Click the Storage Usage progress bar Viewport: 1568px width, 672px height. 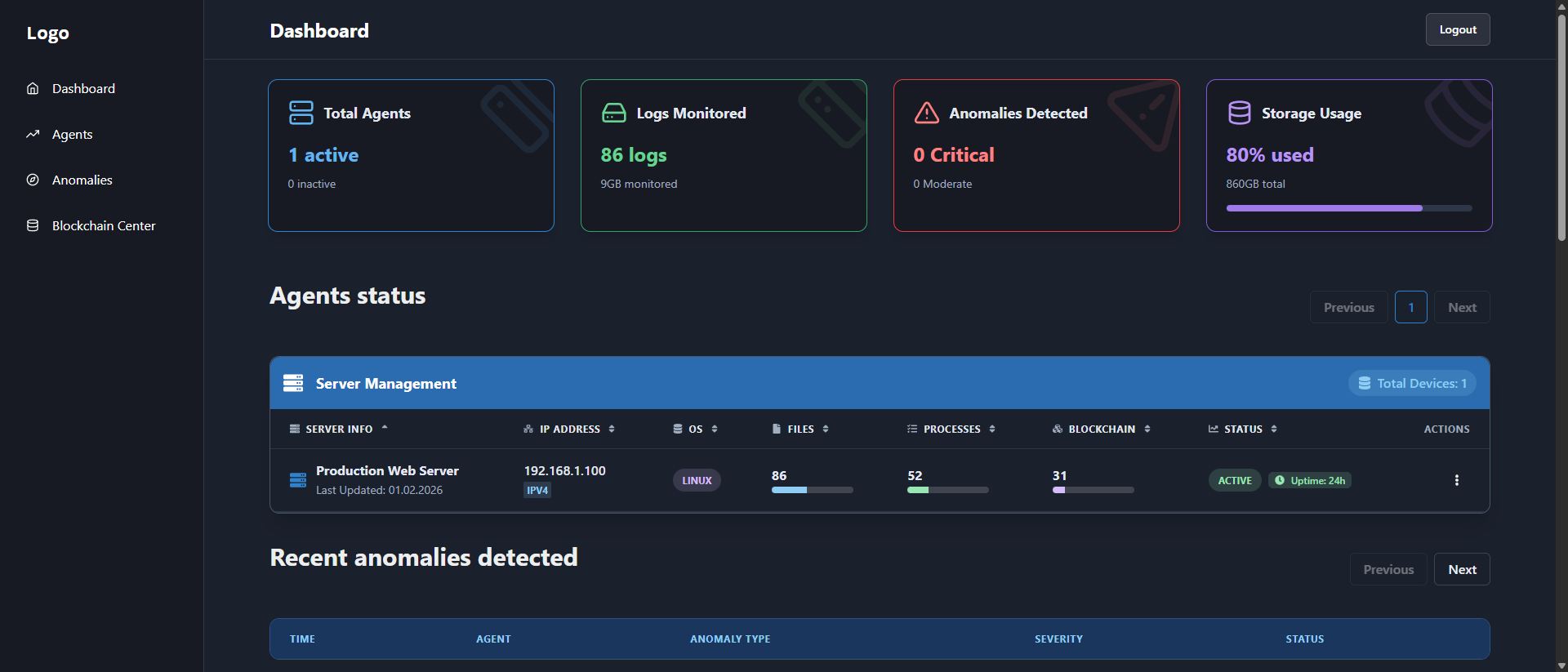[1349, 208]
